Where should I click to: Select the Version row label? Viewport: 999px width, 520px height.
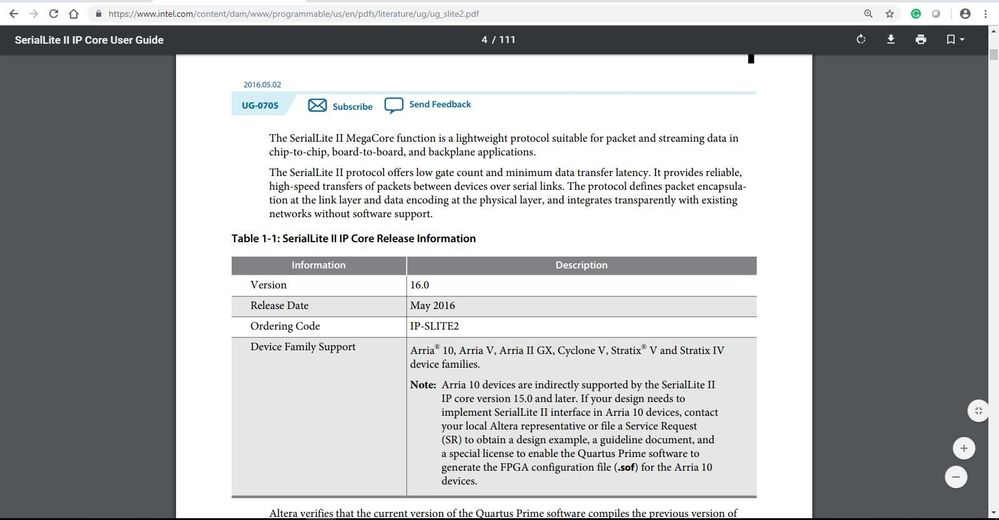coord(268,285)
